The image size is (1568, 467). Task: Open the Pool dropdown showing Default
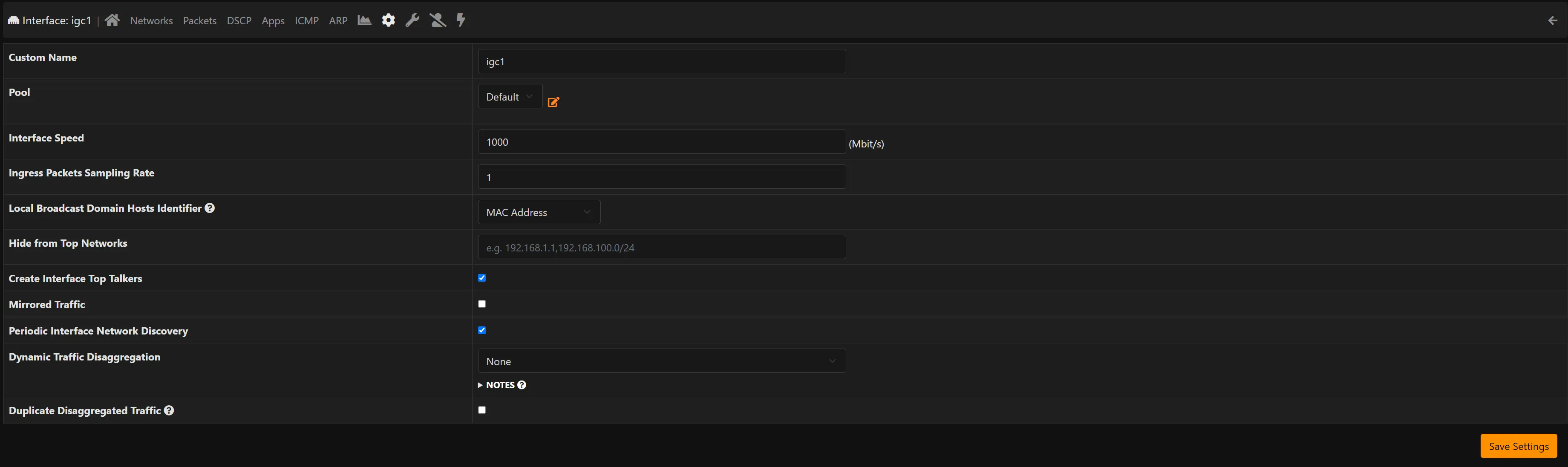click(510, 96)
